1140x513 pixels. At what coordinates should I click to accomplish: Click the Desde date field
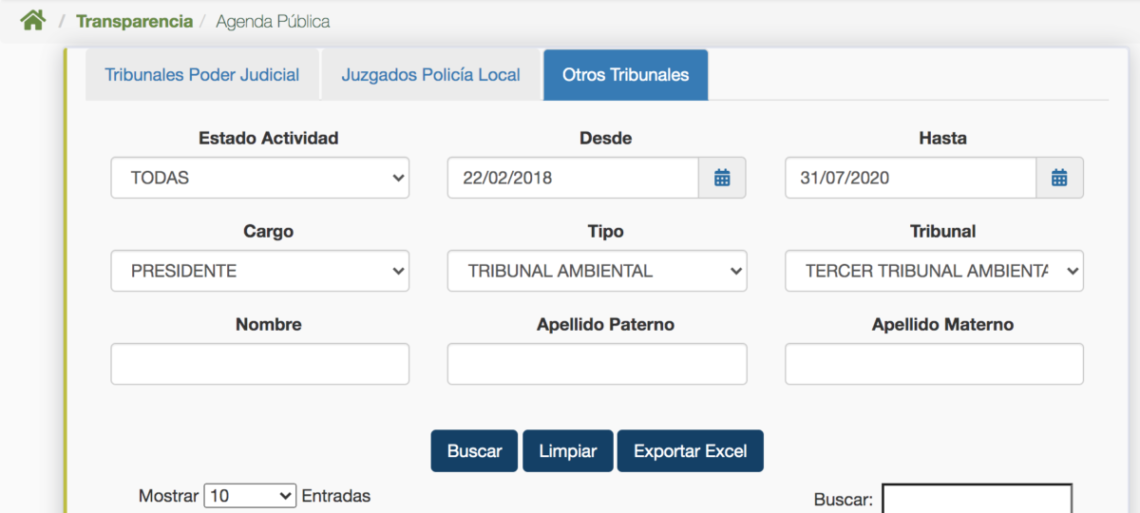572,178
